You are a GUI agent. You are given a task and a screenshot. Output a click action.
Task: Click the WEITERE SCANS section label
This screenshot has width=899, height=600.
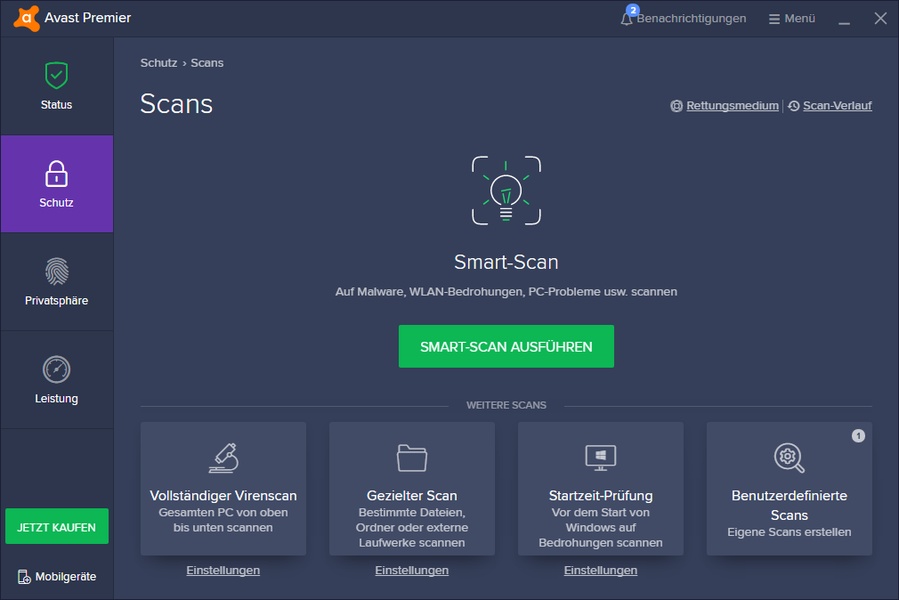506,405
